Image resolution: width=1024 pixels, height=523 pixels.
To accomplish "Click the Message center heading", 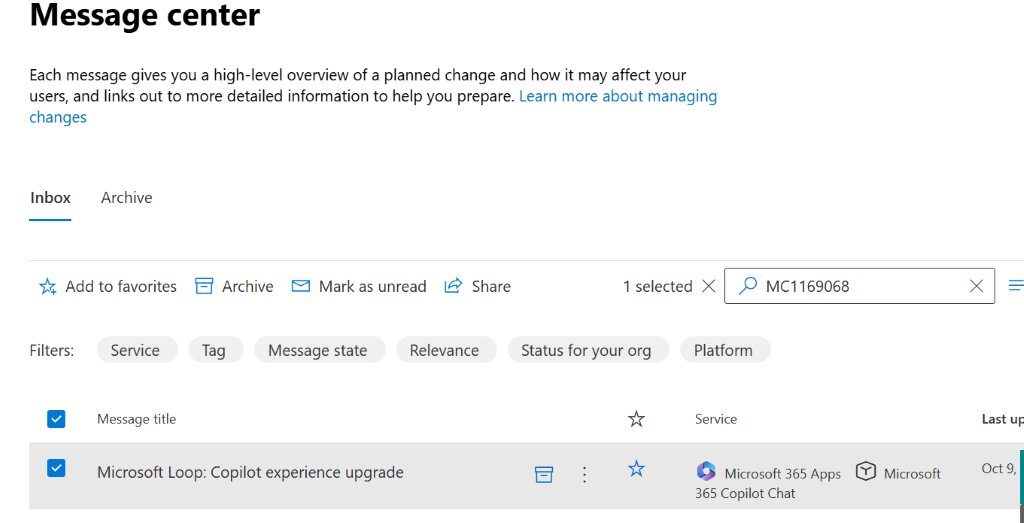I will pyautogui.click(x=145, y=14).
